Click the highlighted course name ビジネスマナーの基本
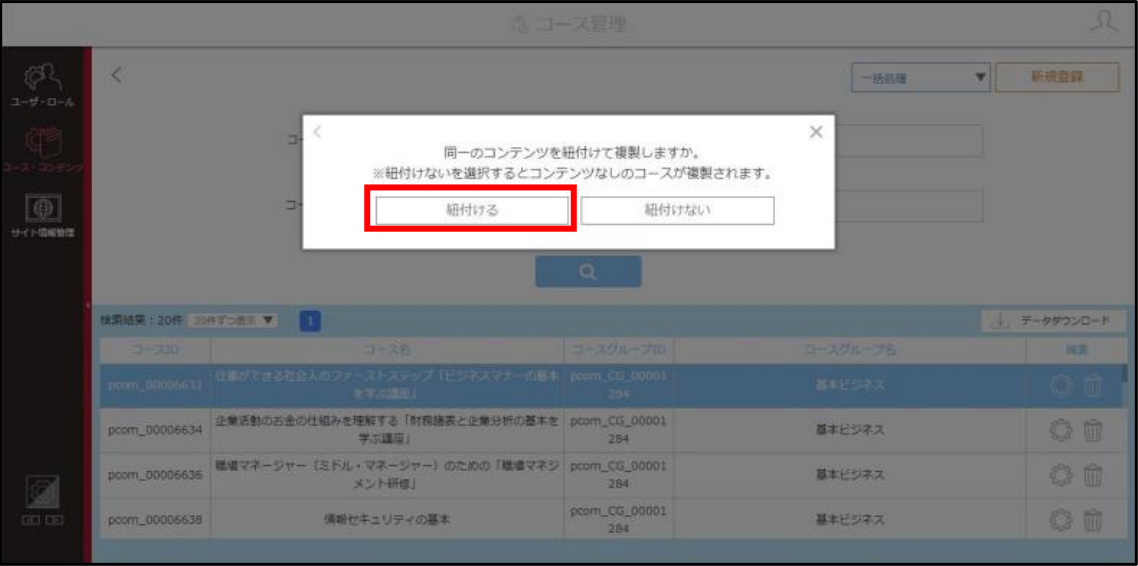 (x=388, y=385)
